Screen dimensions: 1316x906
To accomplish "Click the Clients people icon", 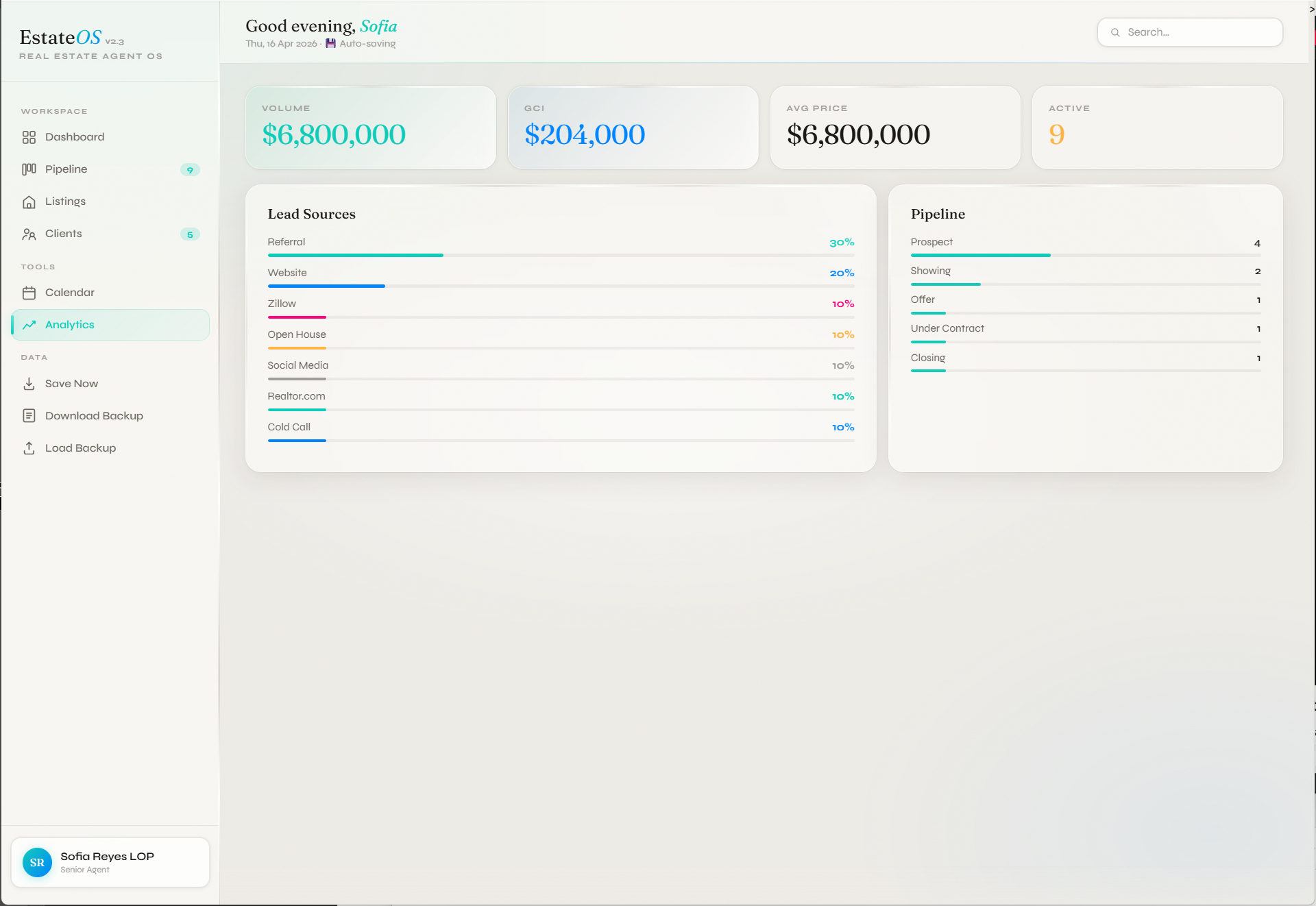I will tap(29, 234).
